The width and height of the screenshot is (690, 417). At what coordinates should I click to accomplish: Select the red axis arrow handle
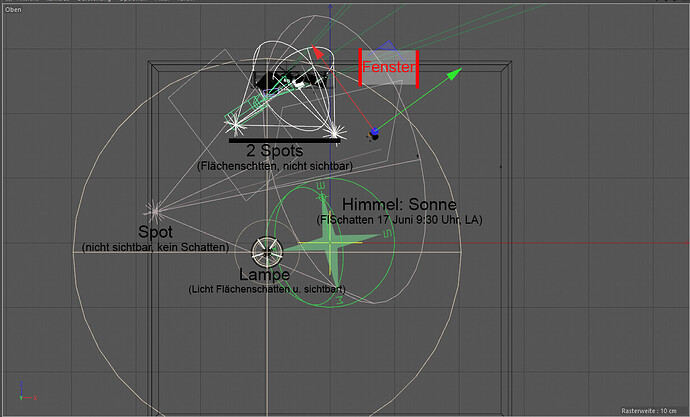pyautogui.click(x=318, y=52)
